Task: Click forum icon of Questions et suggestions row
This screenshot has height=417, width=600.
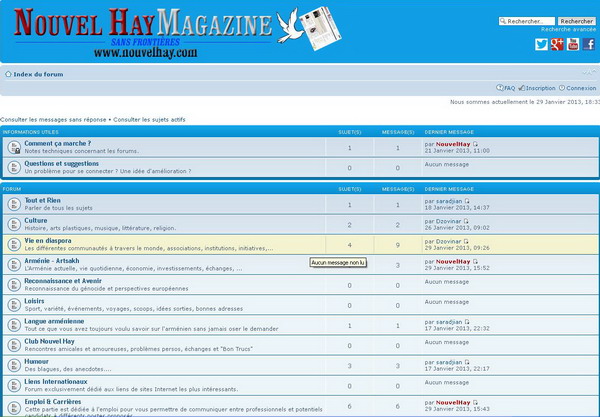Action: [x=14, y=168]
